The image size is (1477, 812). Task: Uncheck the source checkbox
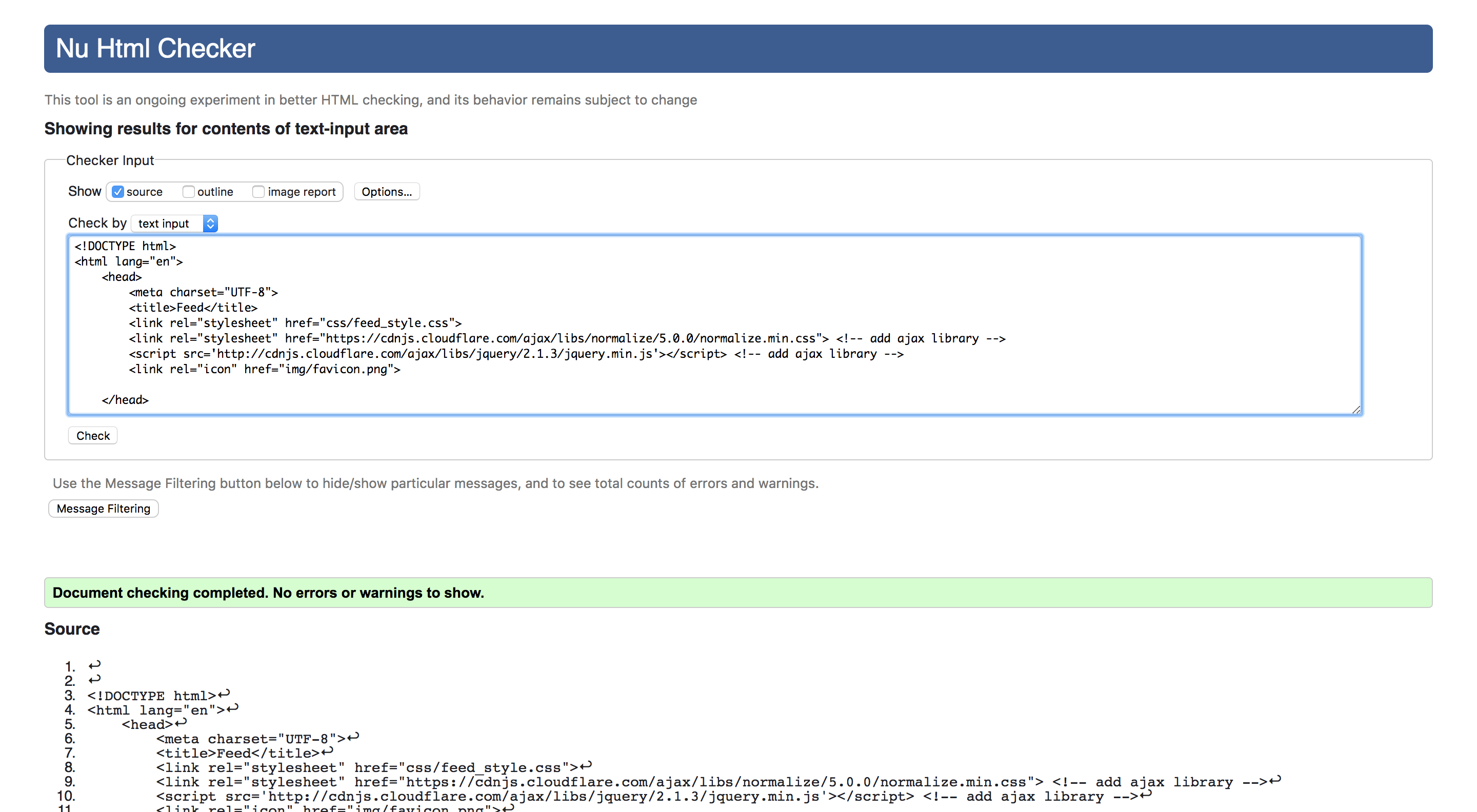pyautogui.click(x=117, y=192)
